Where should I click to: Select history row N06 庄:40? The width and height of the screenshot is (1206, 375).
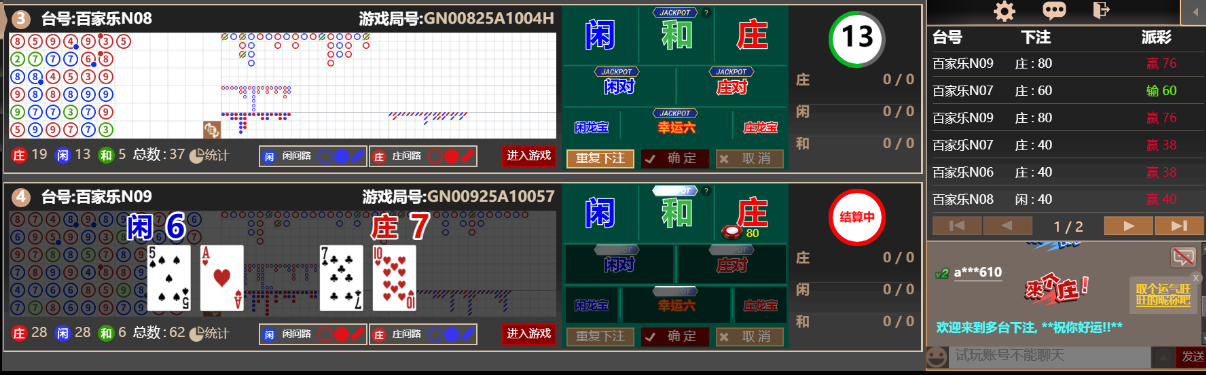(1067, 172)
